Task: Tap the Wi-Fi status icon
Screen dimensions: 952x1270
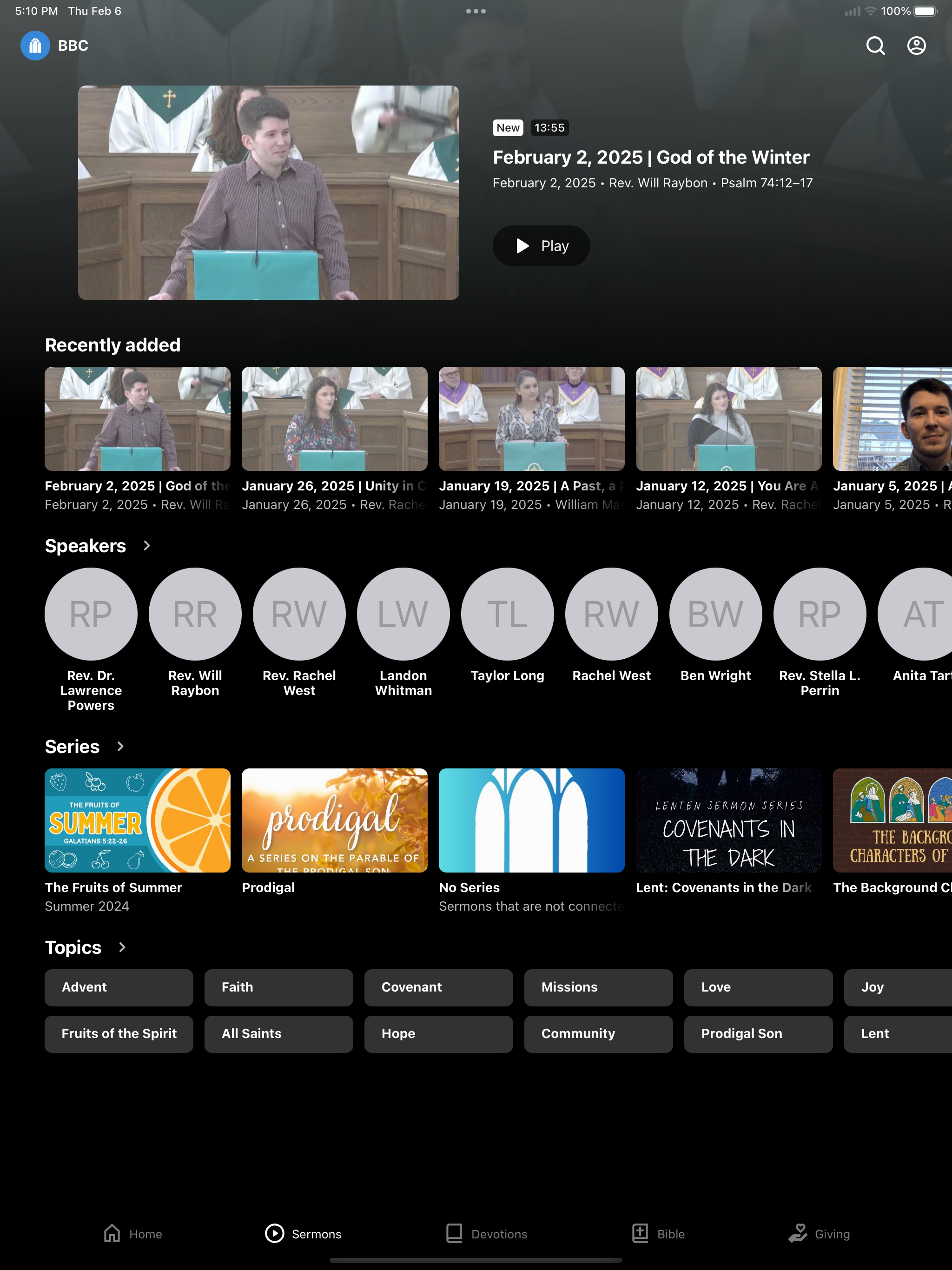Action: coord(871,11)
